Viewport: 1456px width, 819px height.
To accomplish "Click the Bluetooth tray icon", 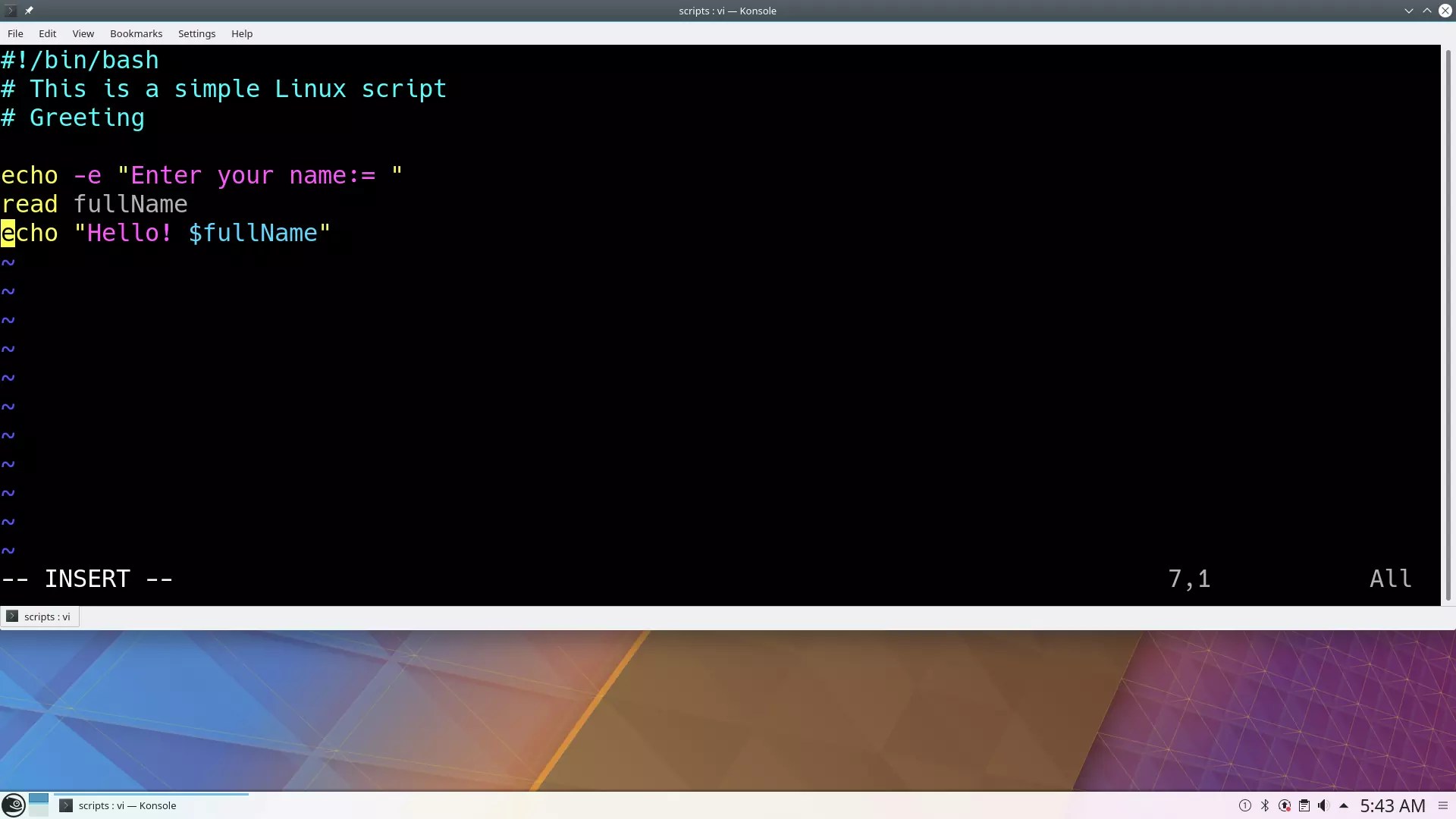I will (1264, 805).
